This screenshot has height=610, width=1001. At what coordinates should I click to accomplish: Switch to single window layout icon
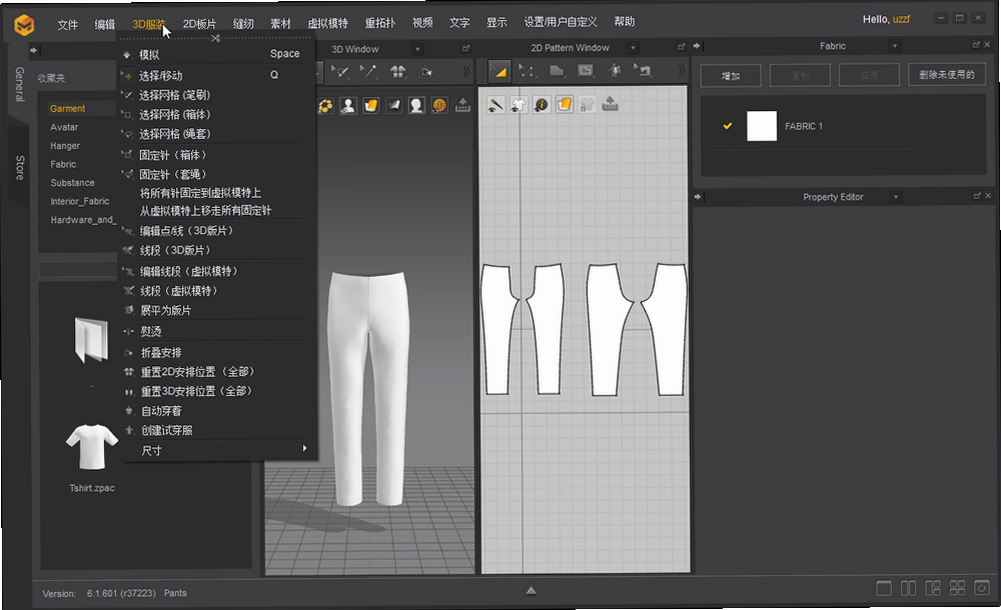pos(884,588)
